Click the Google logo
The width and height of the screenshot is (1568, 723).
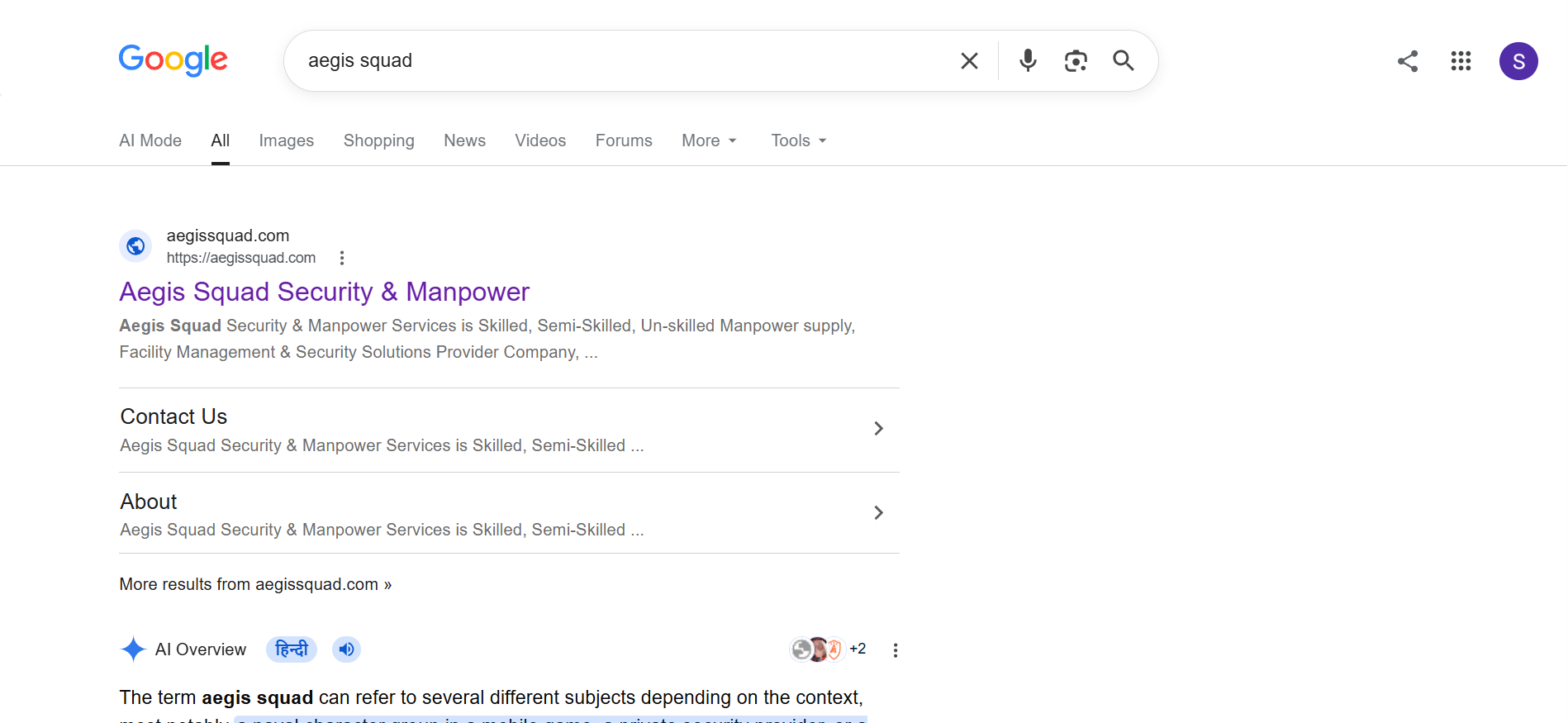click(173, 60)
